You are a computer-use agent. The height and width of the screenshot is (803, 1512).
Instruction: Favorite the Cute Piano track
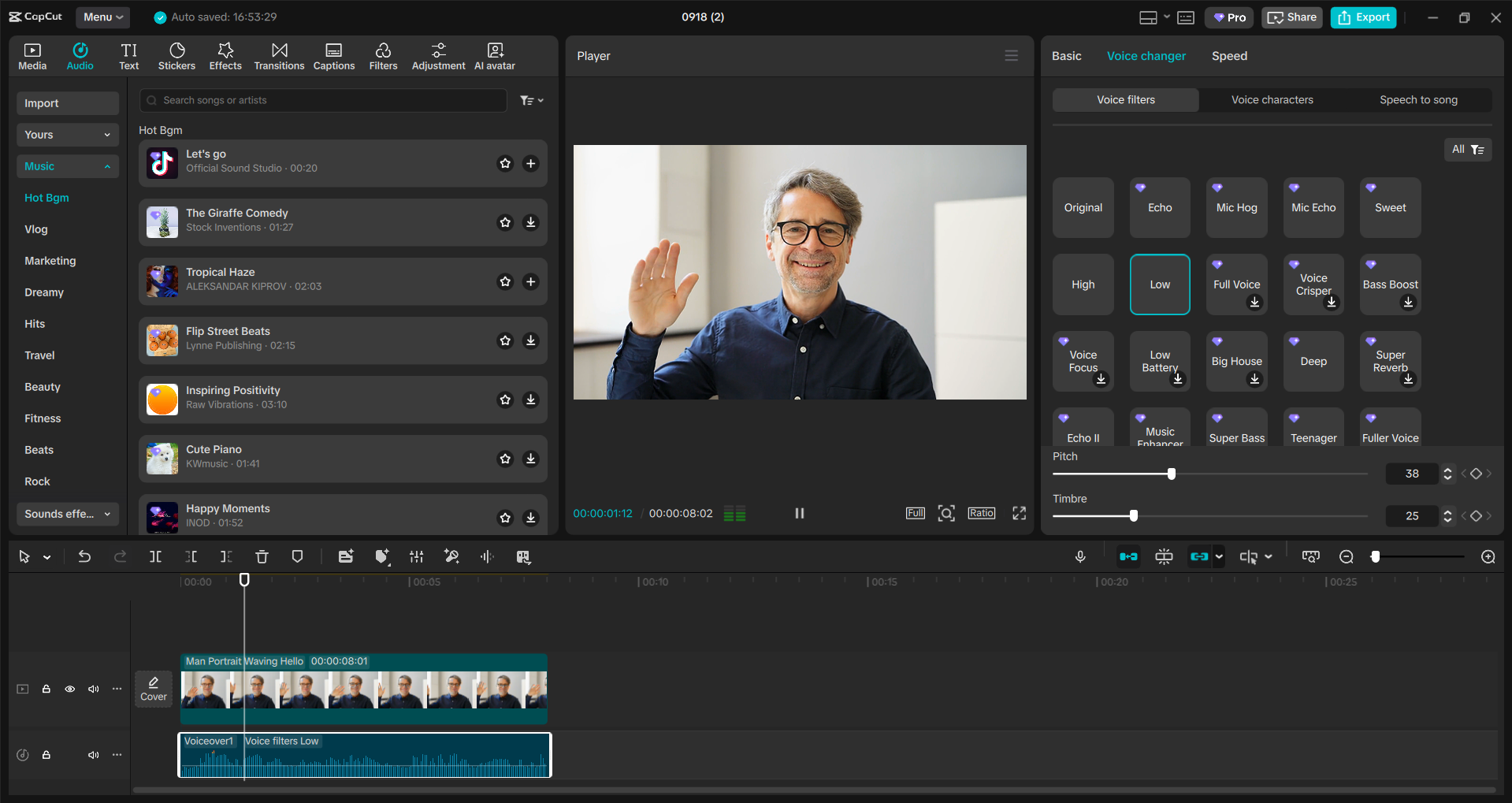click(505, 459)
